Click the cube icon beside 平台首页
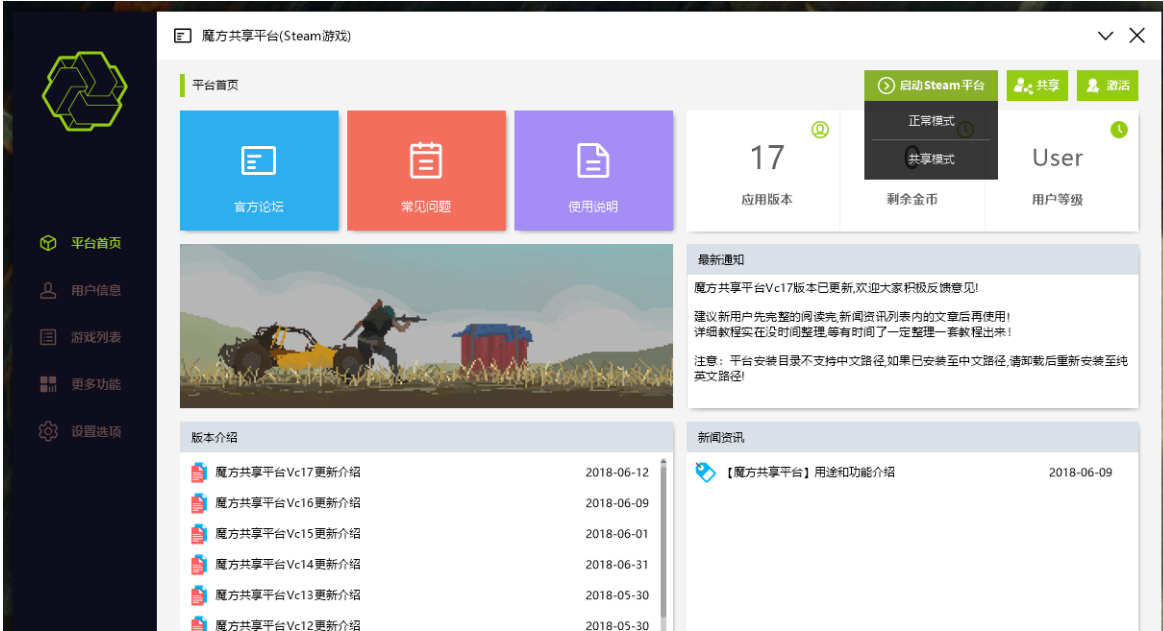The image size is (1163, 631). [x=48, y=243]
